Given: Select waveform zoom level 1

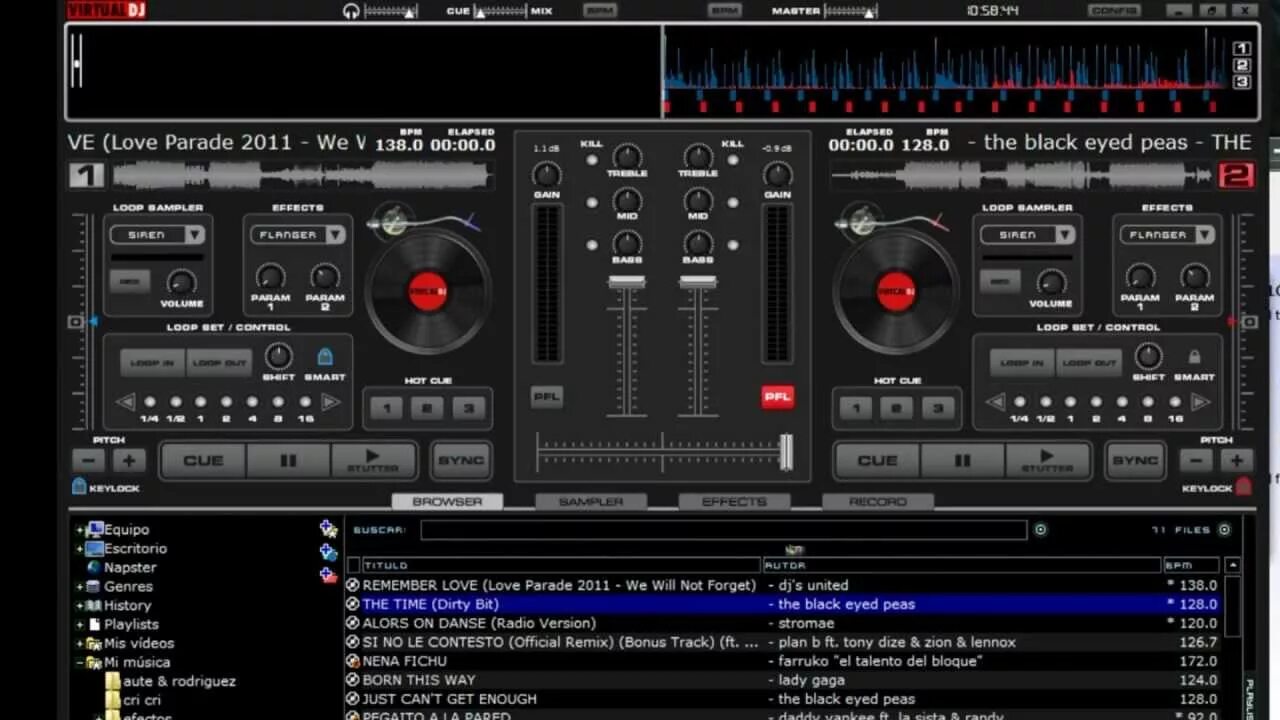Looking at the screenshot, I should pos(1242,48).
